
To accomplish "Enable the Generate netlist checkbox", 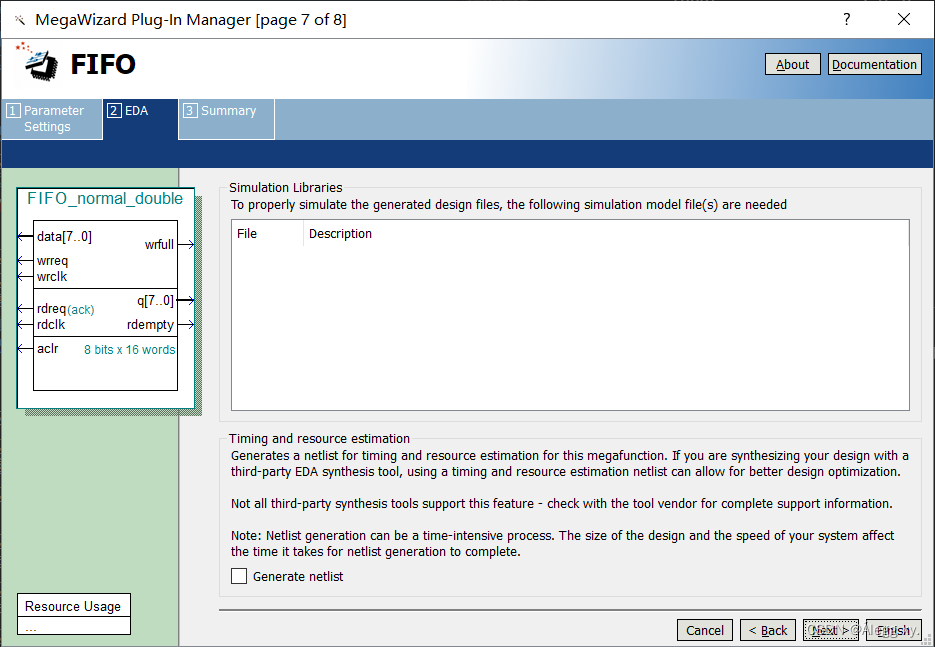I will [239, 576].
